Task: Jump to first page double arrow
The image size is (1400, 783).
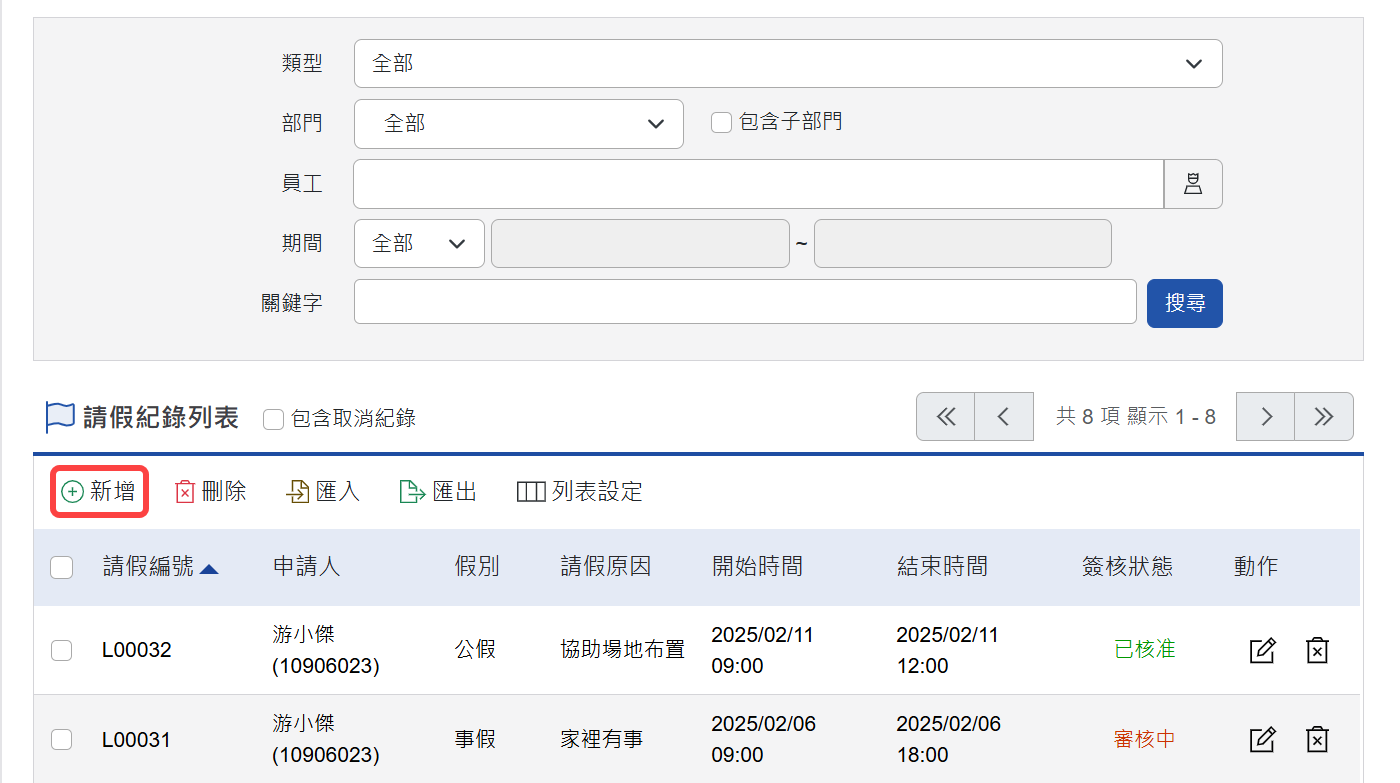Action: (x=946, y=417)
